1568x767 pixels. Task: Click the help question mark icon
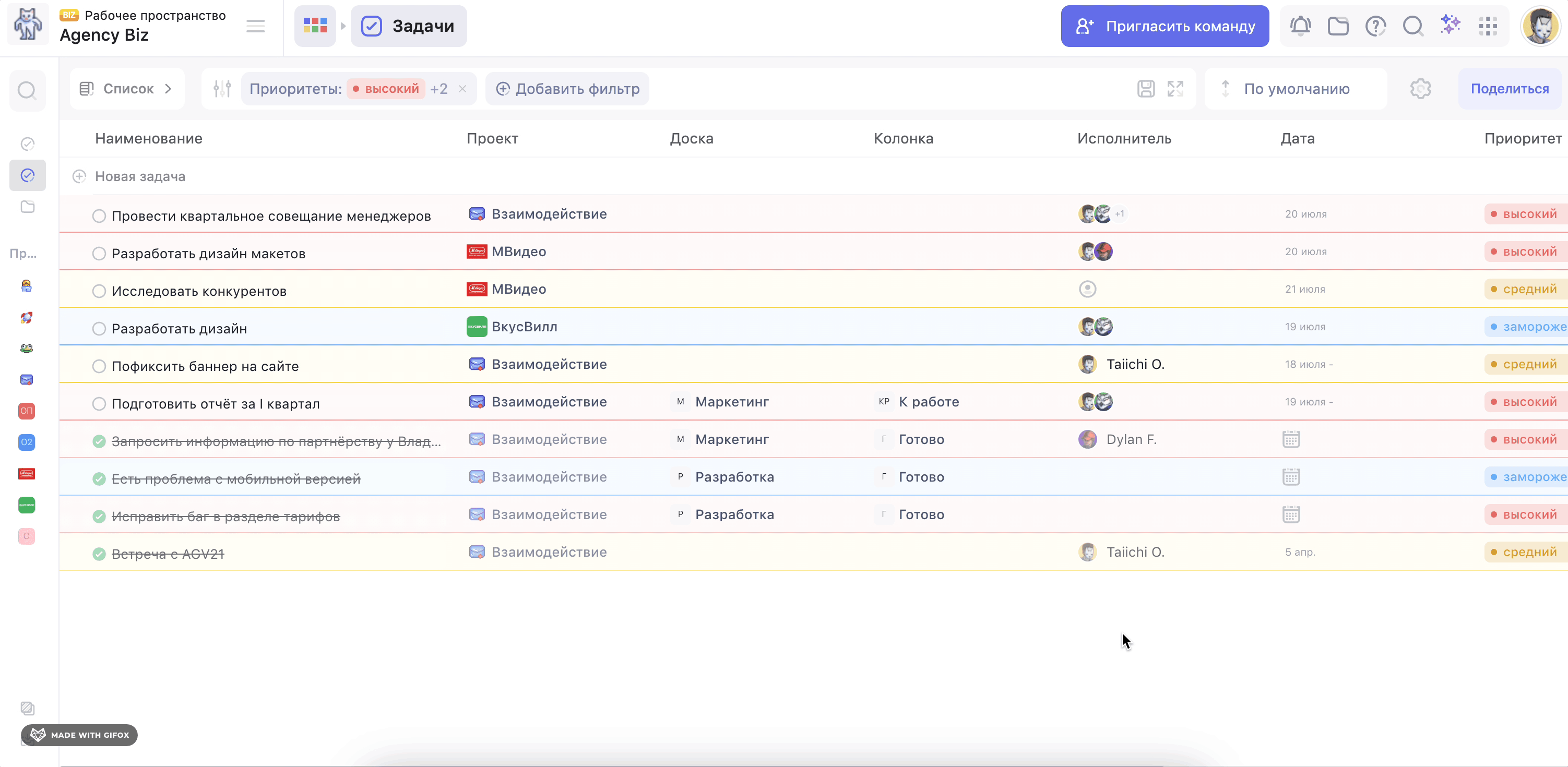point(1375,26)
